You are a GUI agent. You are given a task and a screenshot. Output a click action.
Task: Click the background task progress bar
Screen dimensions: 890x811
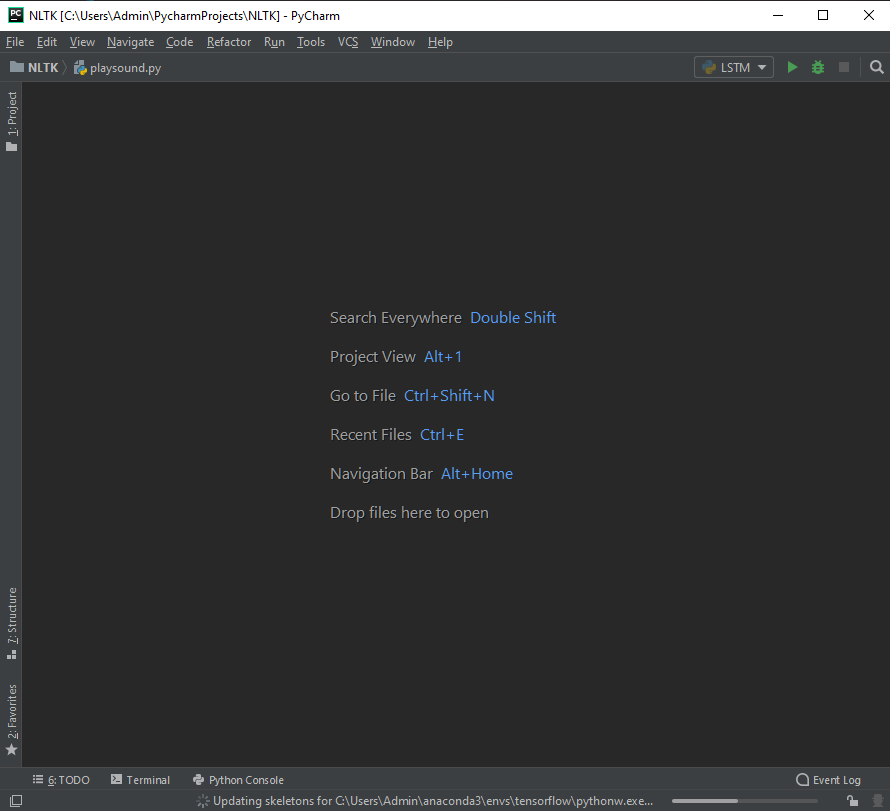(745, 801)
